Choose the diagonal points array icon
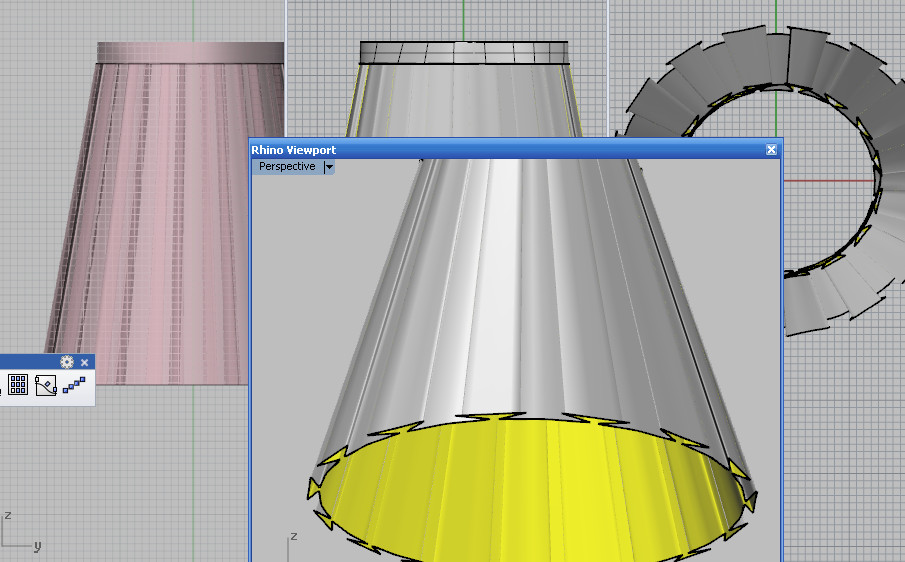Screen dimensions: 905x562 (x=74, y=385)
